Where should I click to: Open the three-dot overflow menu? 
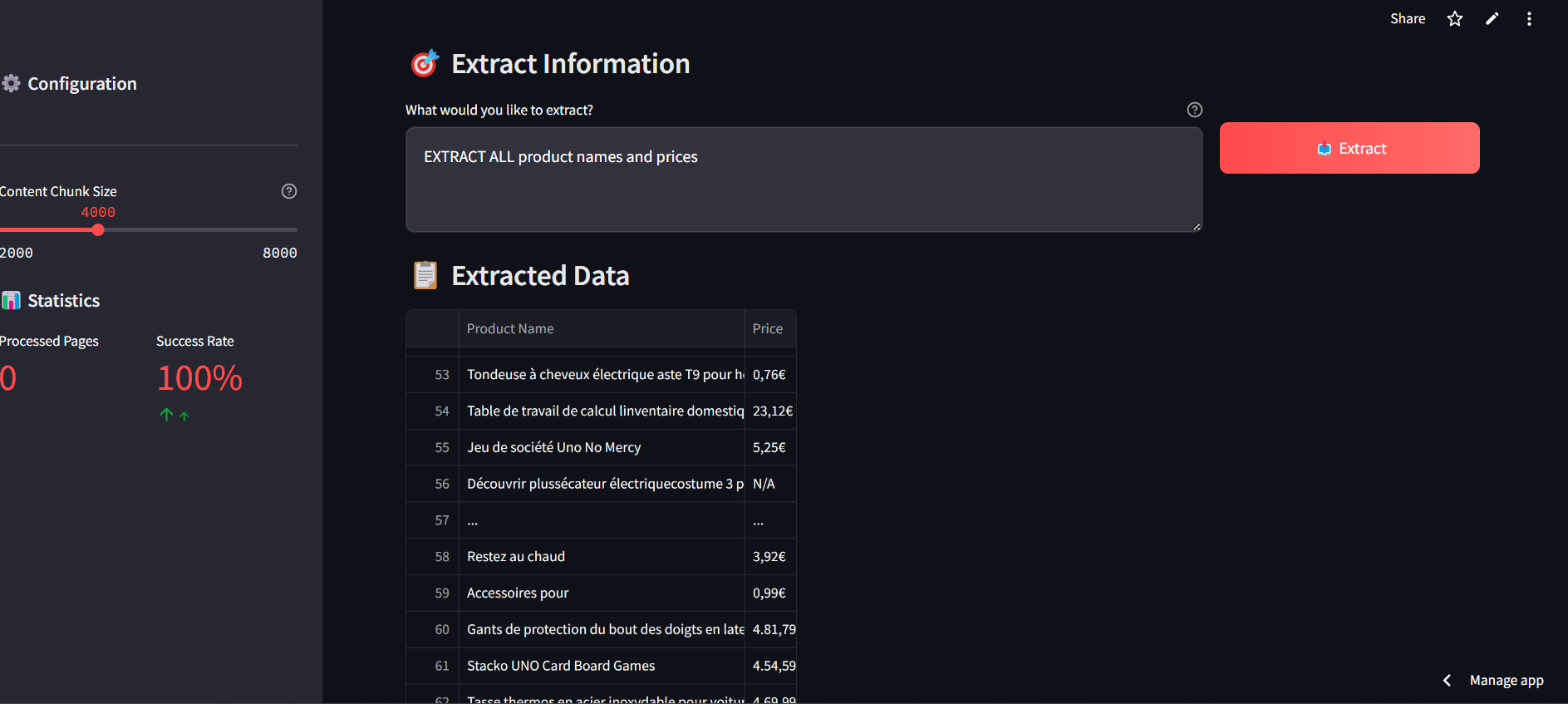[x=1529, y=18]
